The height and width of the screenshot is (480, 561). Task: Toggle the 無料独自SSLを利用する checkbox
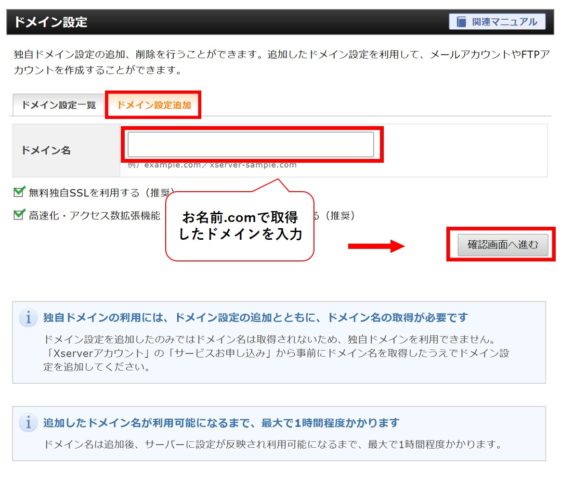pos(19,192)
